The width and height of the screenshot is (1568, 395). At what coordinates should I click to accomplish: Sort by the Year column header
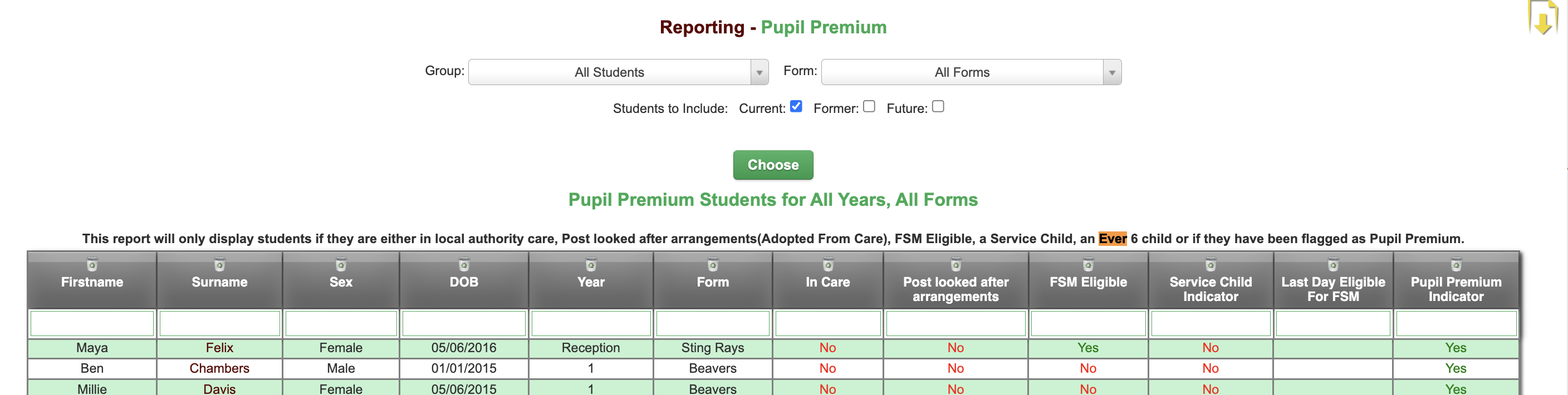[590, 283]
